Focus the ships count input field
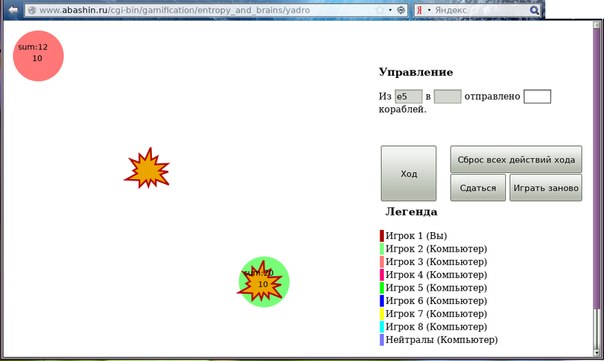Image resolution: width=604 pixels, height=361 pixels. tap(537, 96)
